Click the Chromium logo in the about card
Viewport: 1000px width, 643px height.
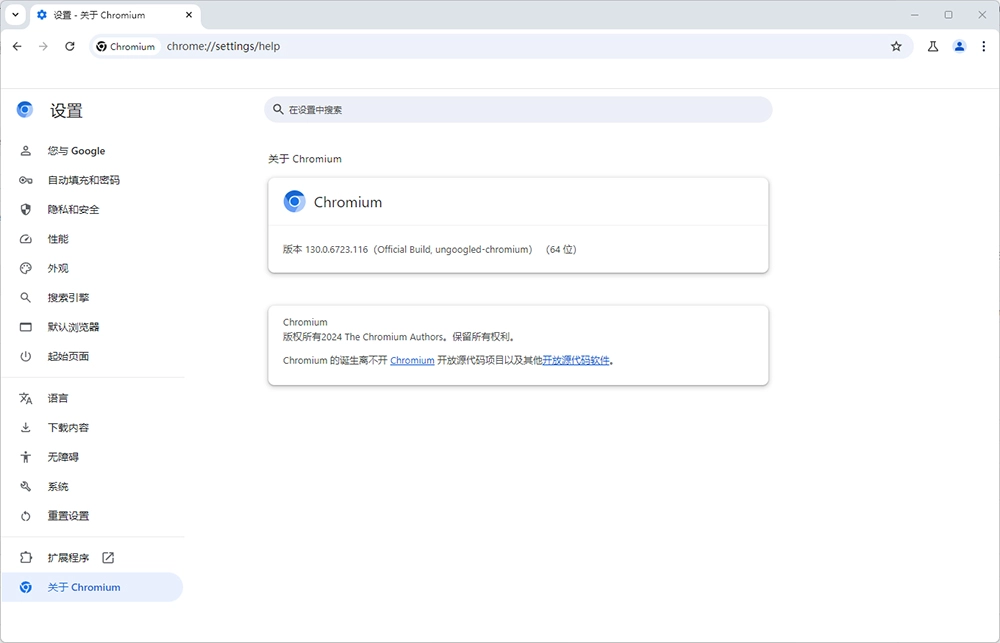294,202
